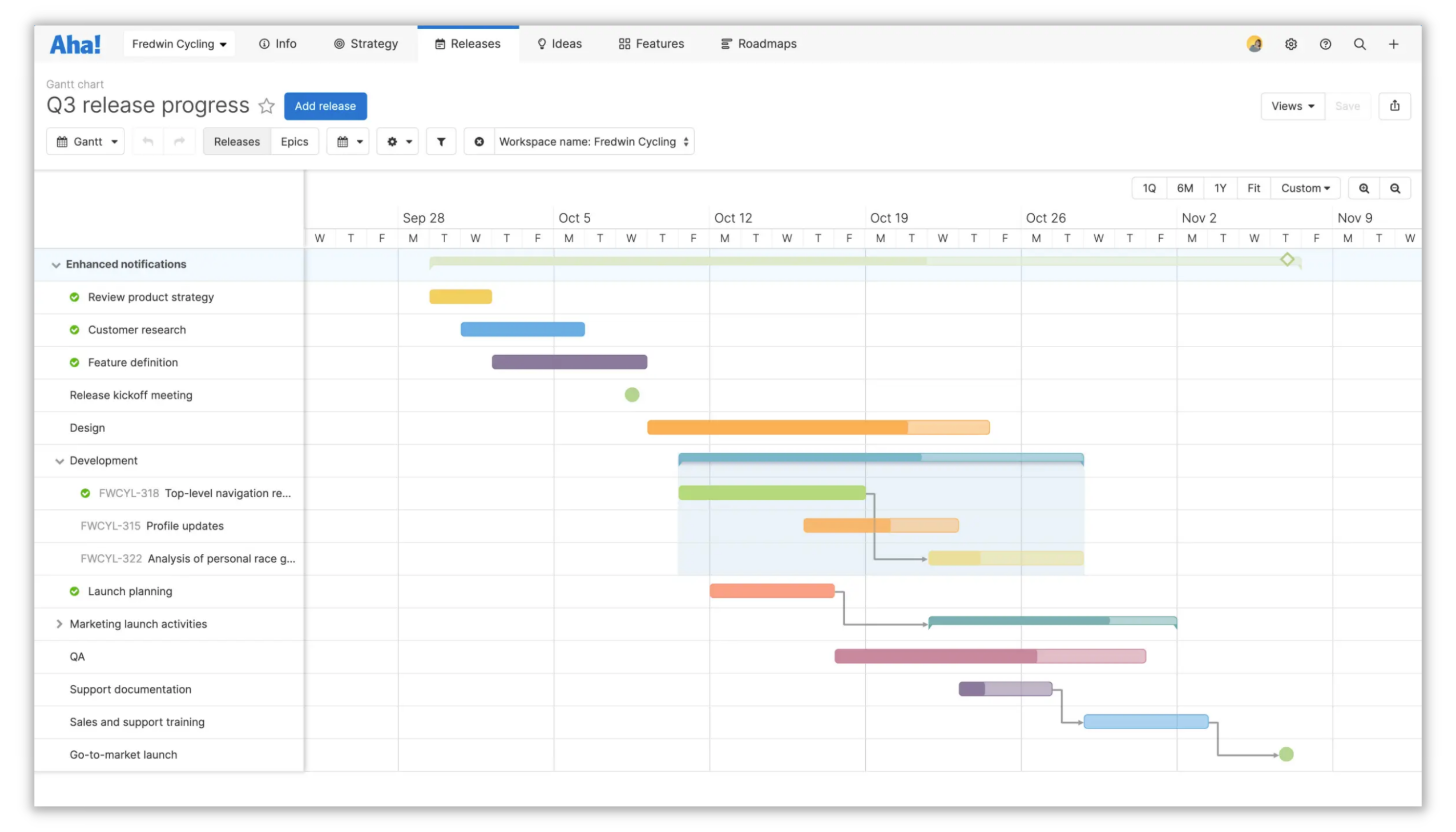The image size is (1456, 832).
Task: Open the help question mark icon
Action: (1324, 44)
